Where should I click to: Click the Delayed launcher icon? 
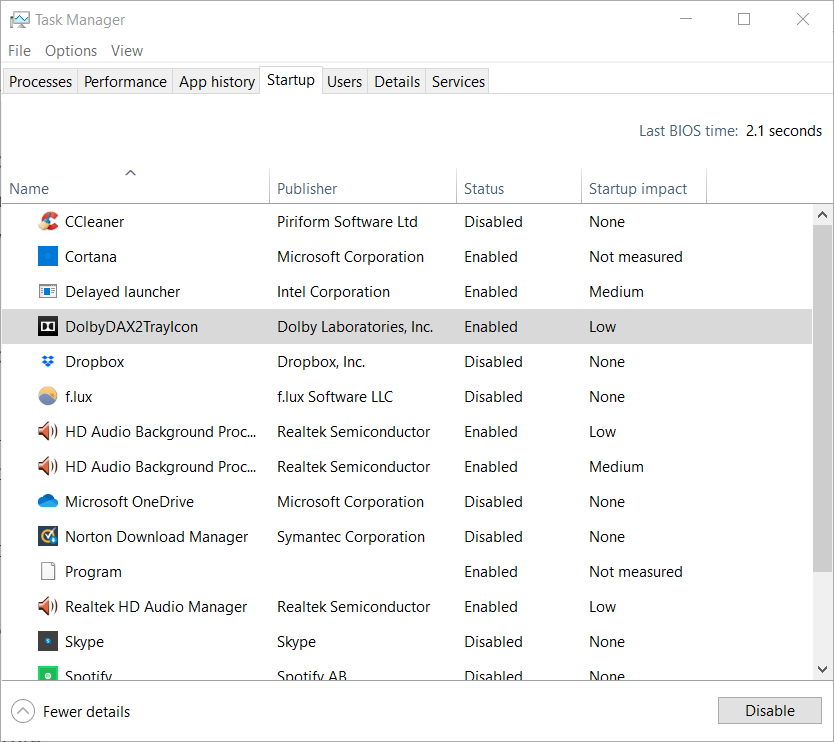click(x=48, y=291)
